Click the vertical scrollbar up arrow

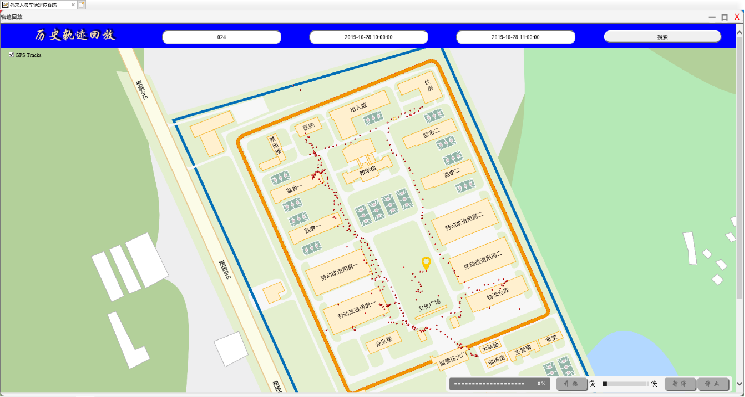740,31
